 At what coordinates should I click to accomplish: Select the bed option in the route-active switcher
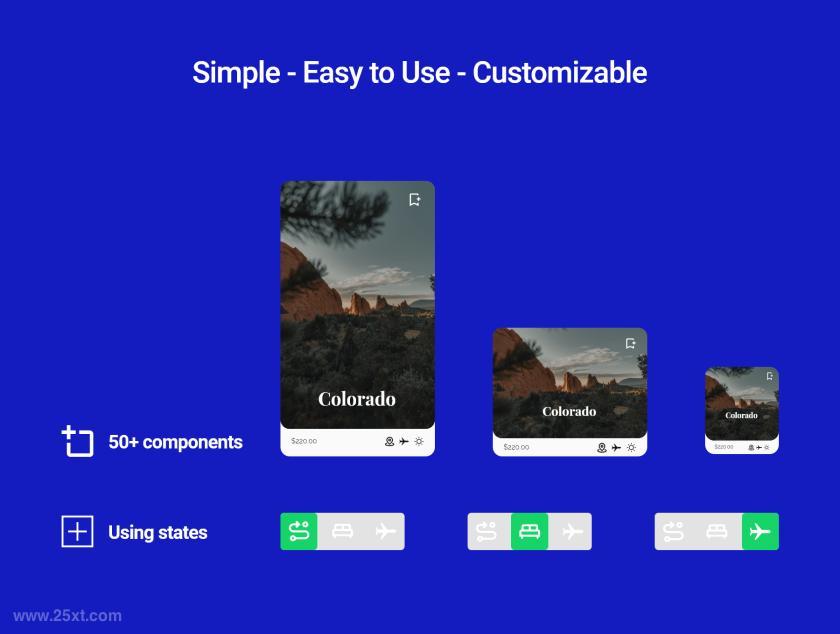[x=342, y=532]
